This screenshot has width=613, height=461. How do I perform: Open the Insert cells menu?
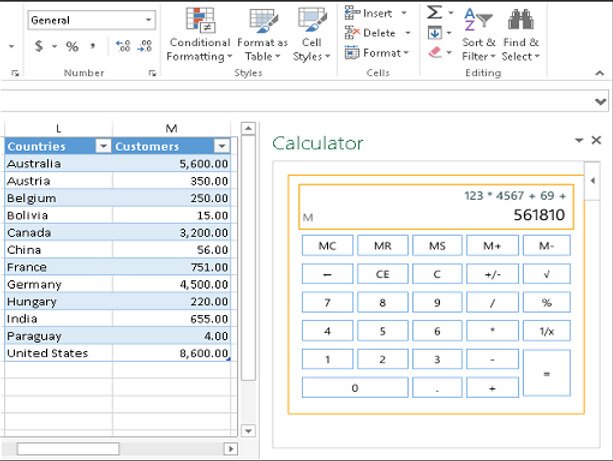pos(376,13)
